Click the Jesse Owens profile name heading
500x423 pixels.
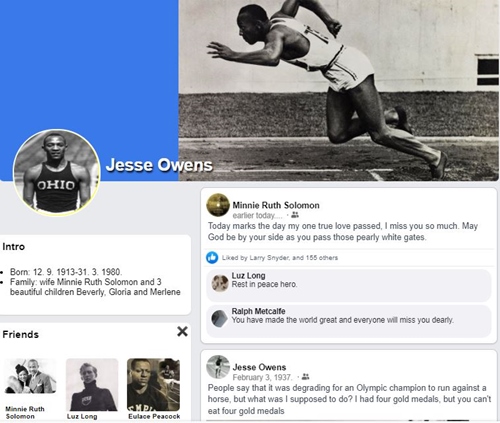[159, 165]
